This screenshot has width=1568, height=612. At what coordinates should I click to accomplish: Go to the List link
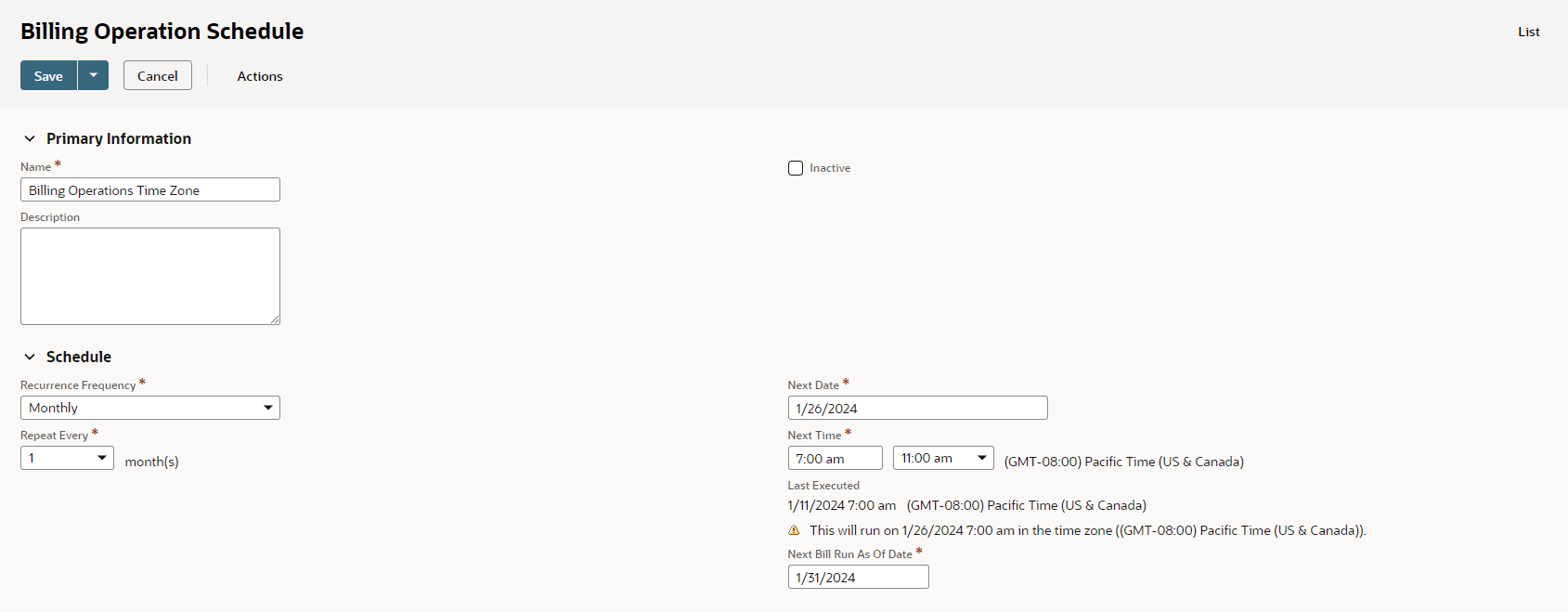(1529, 32)
